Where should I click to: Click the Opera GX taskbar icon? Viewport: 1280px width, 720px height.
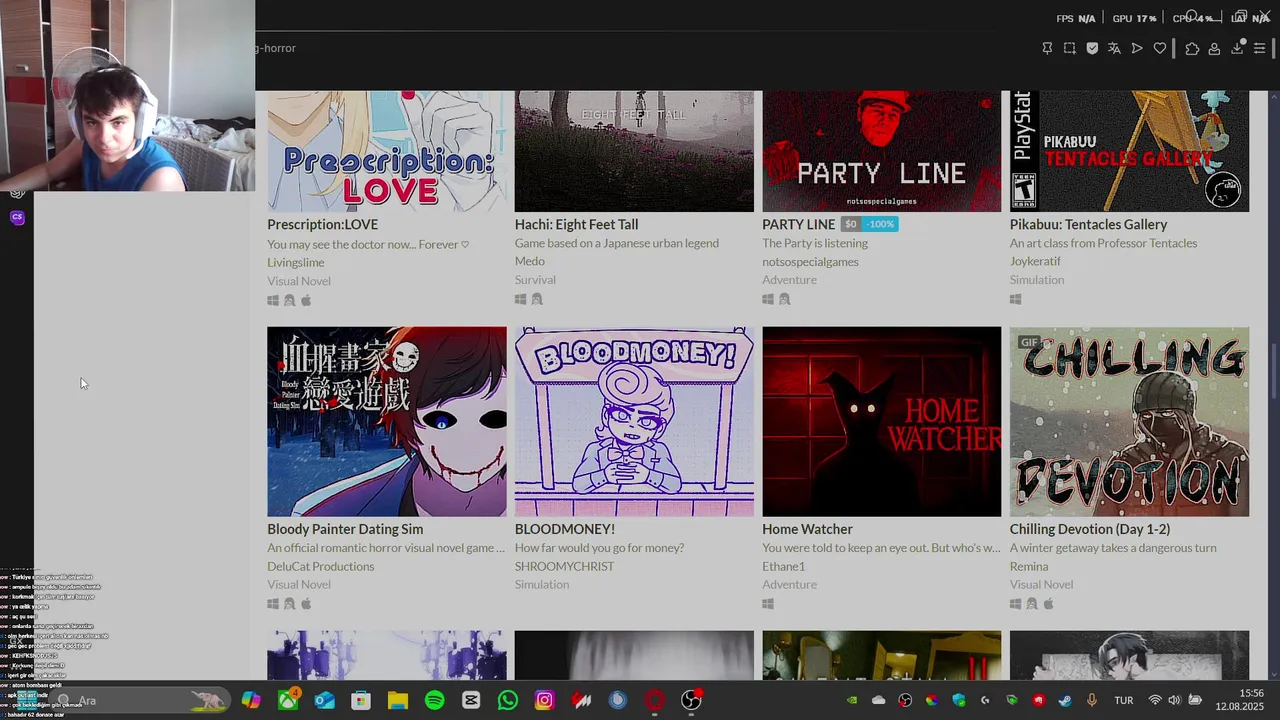click(654, 701)
